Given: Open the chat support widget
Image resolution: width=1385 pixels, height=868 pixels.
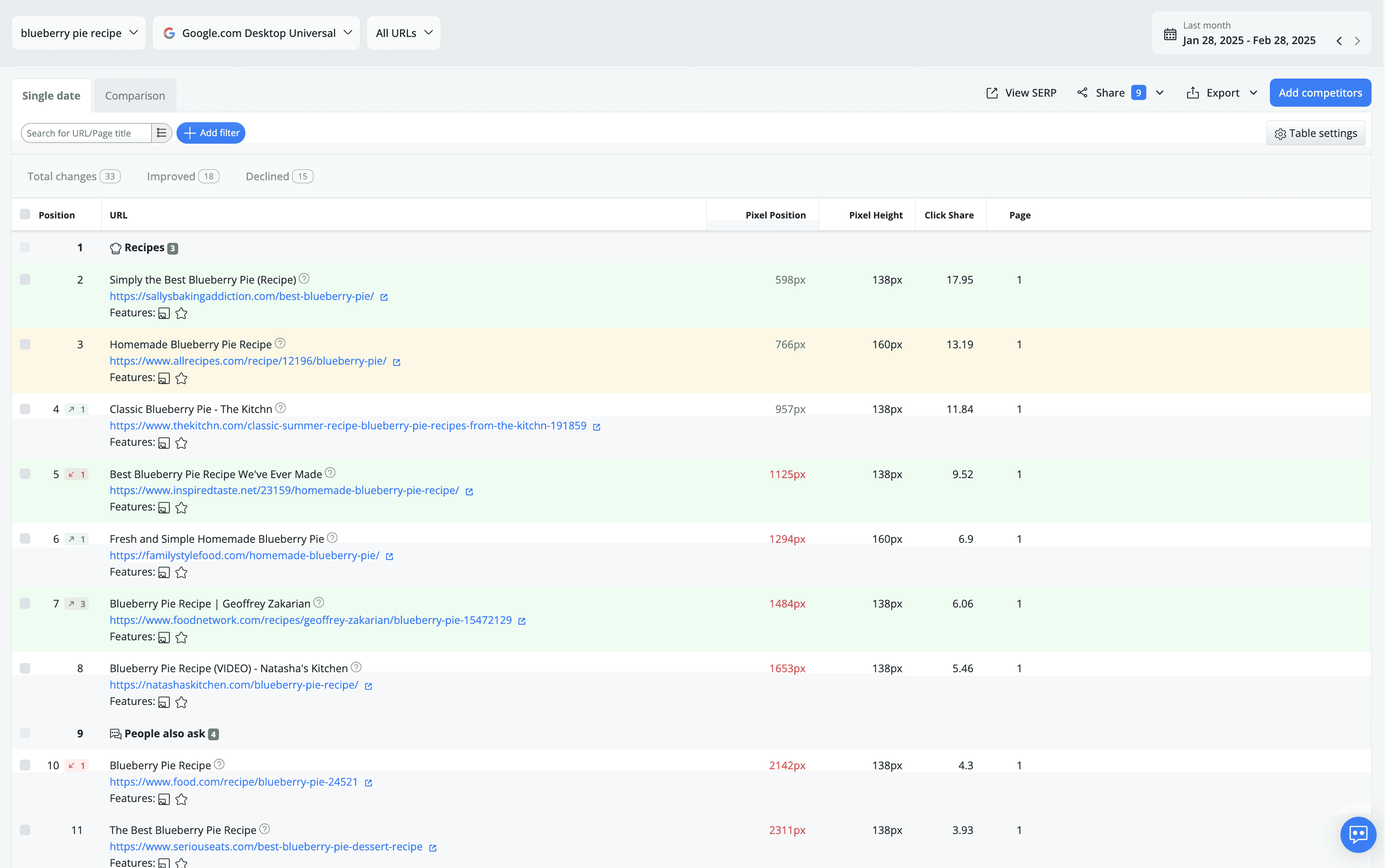Looking at the screenshot, I should [x=1357, y=834].
